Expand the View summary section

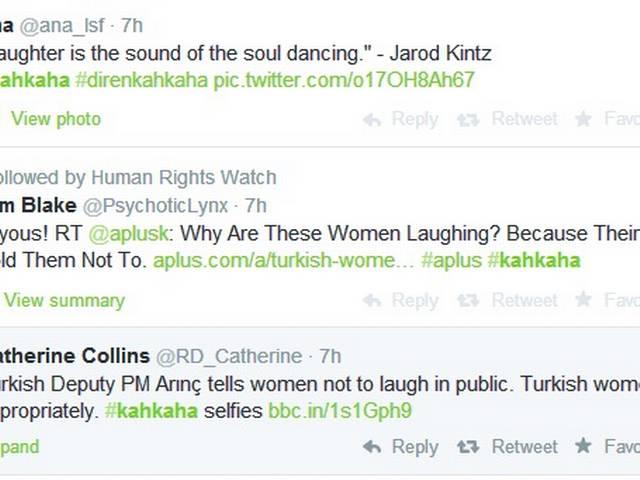pos(64,301)
